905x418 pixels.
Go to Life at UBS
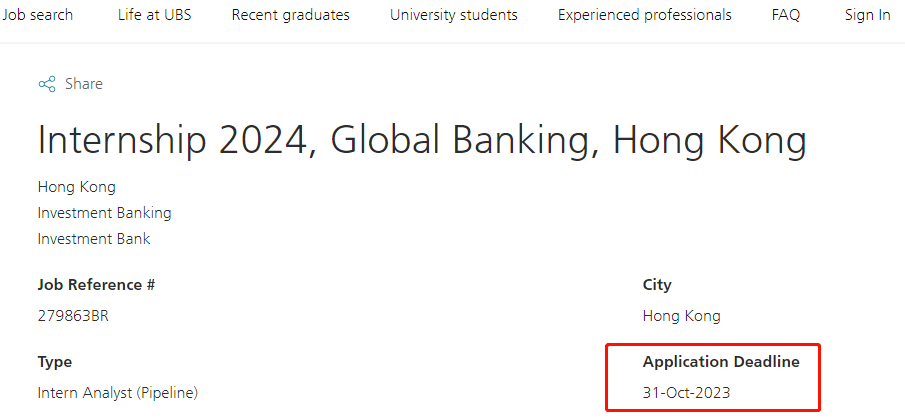[155, 15]
